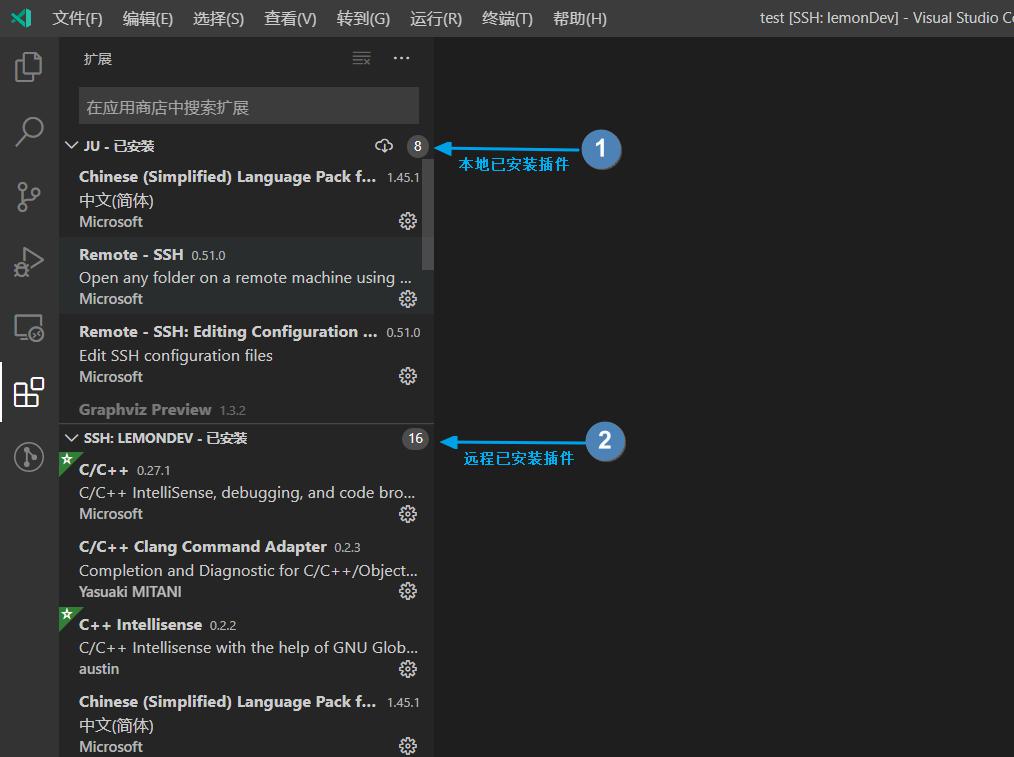Viewport: 1014px width, 757px height.
Task: Focus the 在应用商店中搜索扩展 search box
Action: pos(249,106)
